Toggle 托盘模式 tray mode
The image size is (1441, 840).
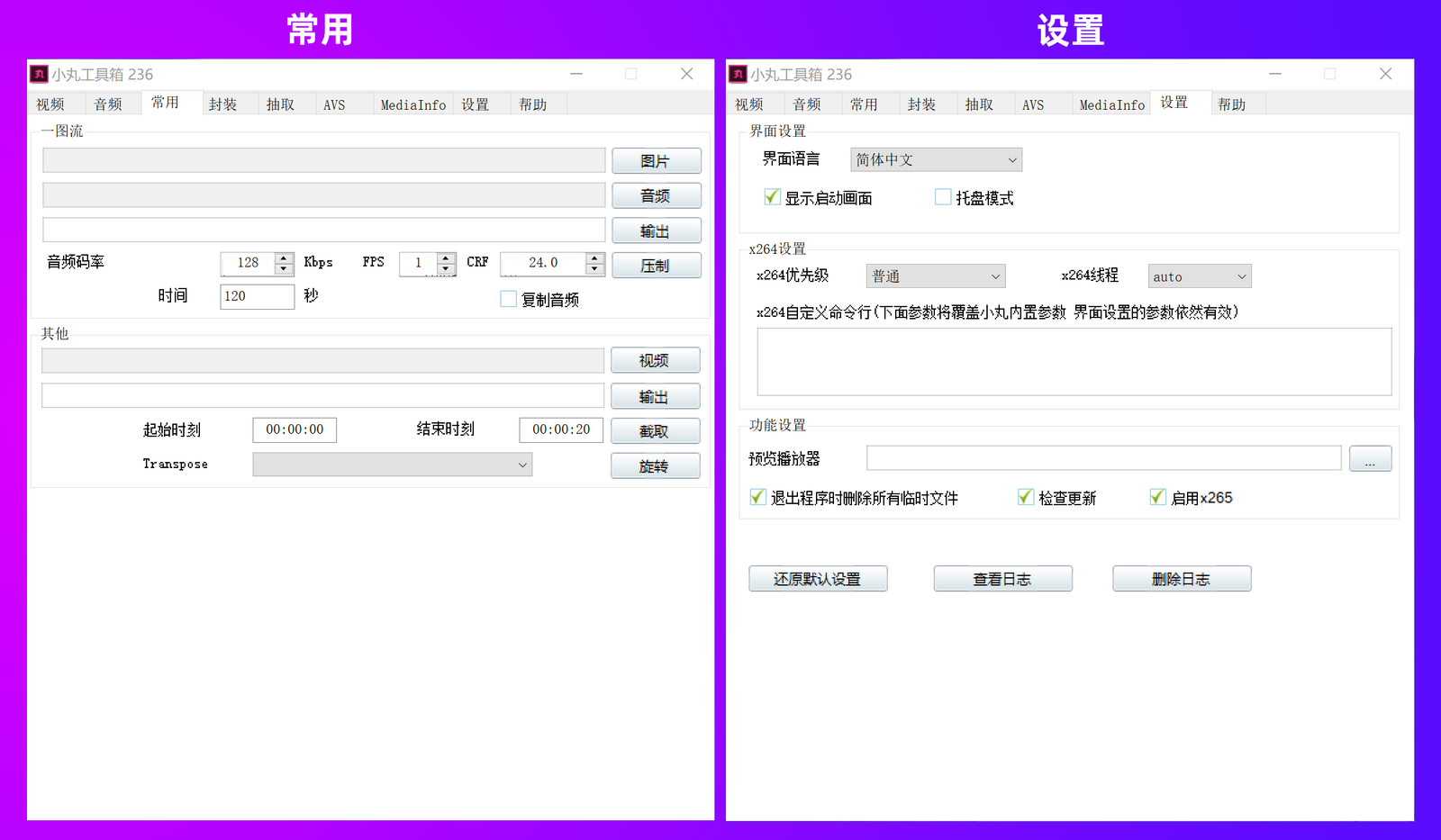(x=942, y=196)
